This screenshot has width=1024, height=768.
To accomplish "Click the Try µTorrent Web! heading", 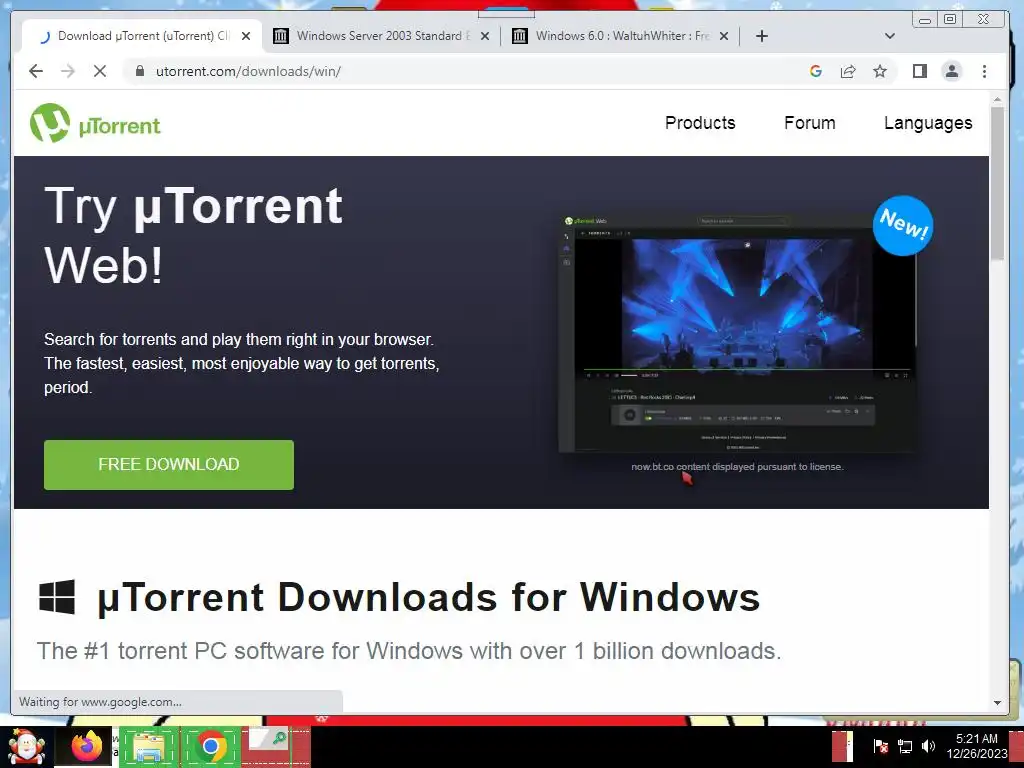I will pos(193,235).
